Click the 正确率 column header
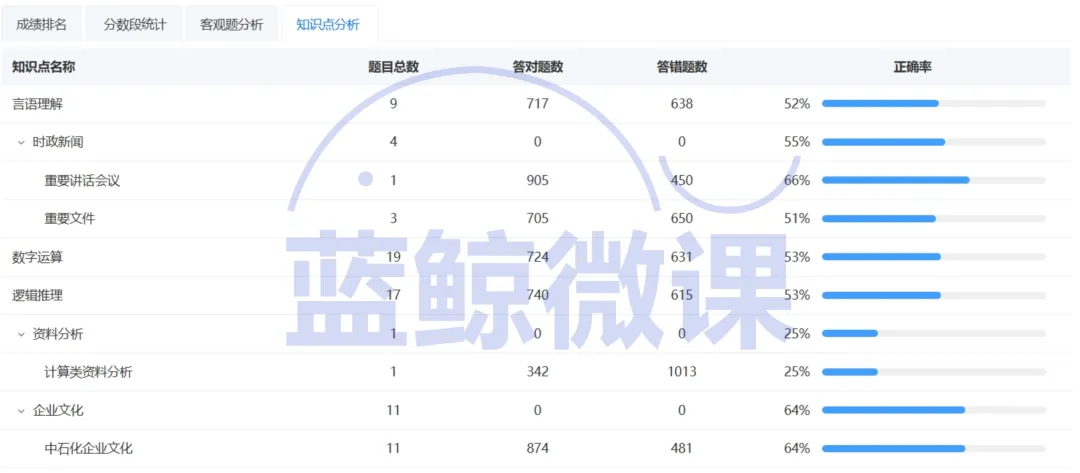1080x473 pixels. pyautogui.click(x=913, y=67)
